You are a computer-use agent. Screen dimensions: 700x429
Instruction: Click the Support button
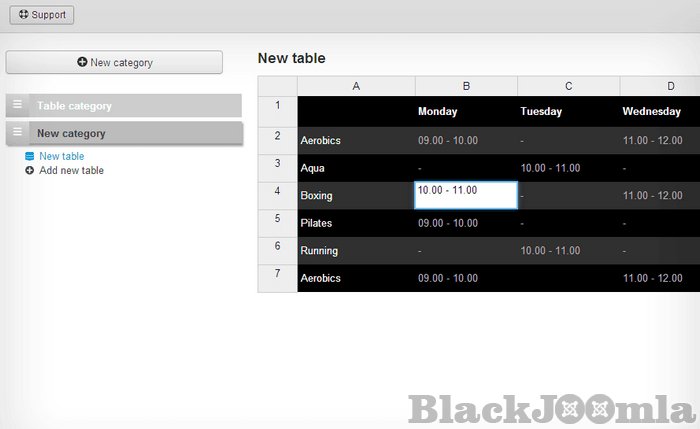point(41,16)
